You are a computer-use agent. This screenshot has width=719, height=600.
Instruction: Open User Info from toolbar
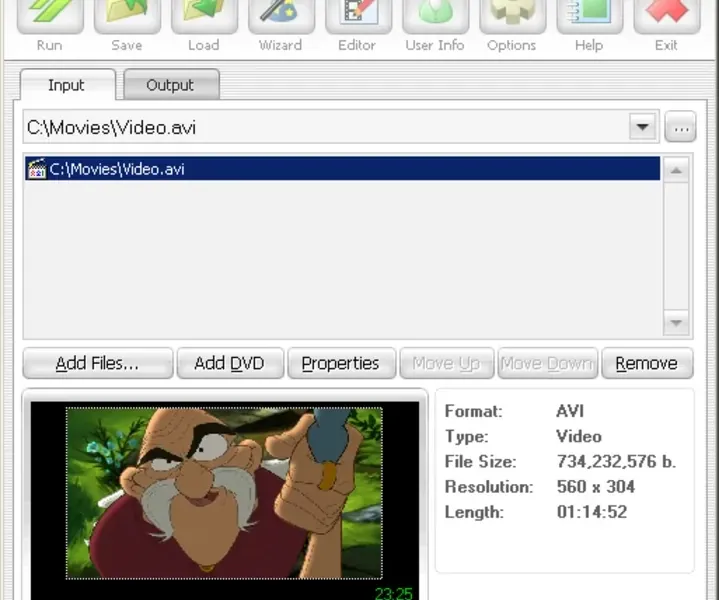click(435, 16)
